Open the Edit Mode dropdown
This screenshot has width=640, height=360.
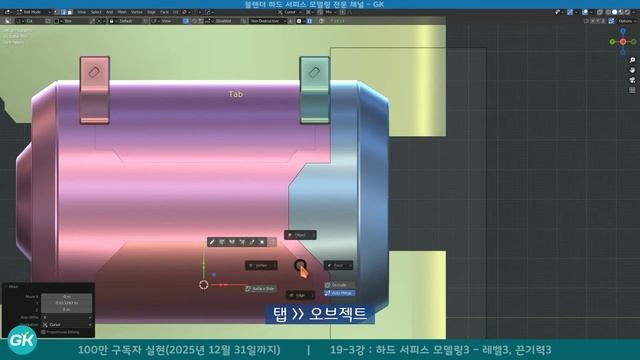[x=33, y=12]
